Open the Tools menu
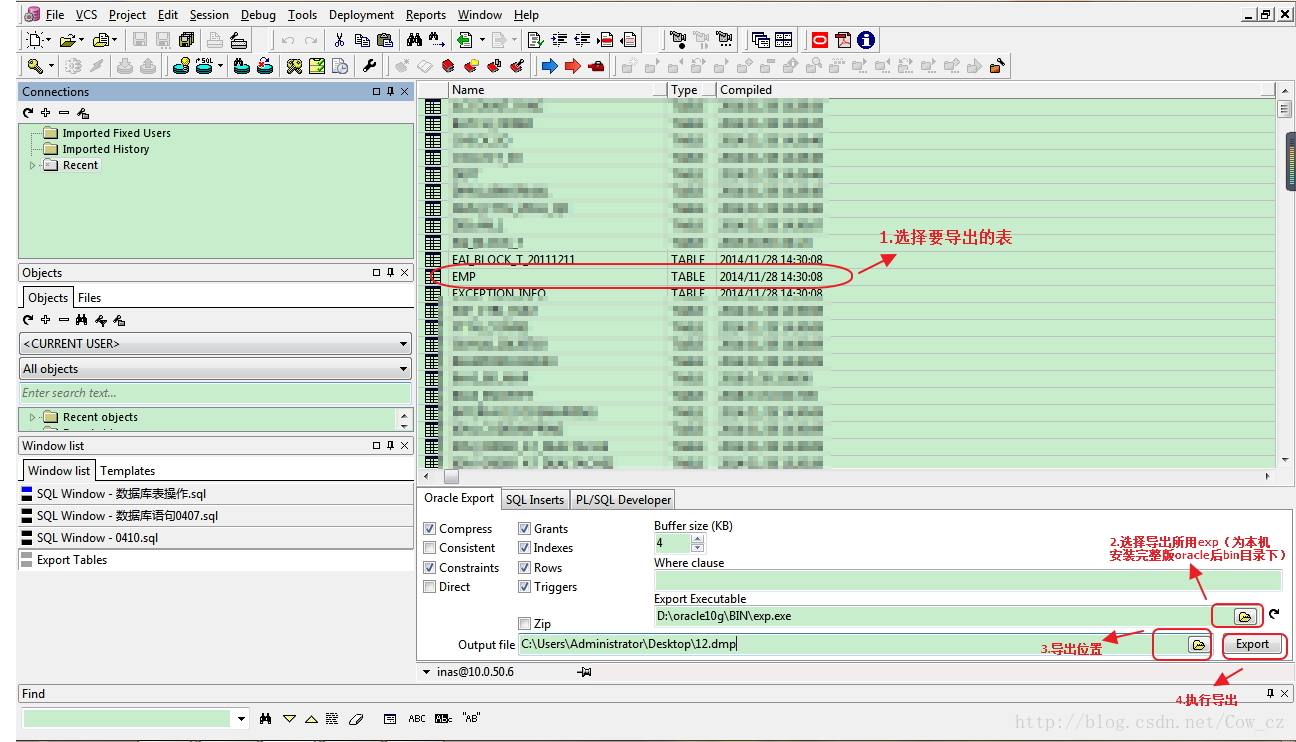 point(302,15)
